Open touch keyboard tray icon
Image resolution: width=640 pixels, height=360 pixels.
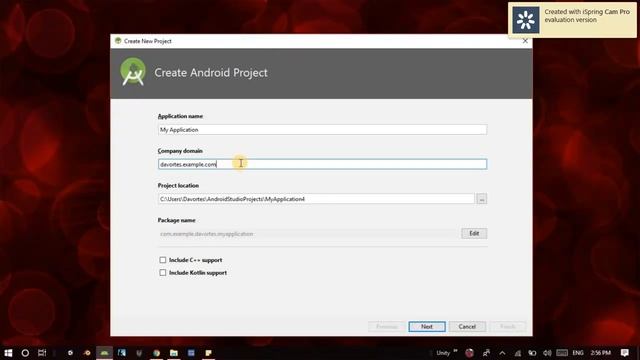coord(562,353)
